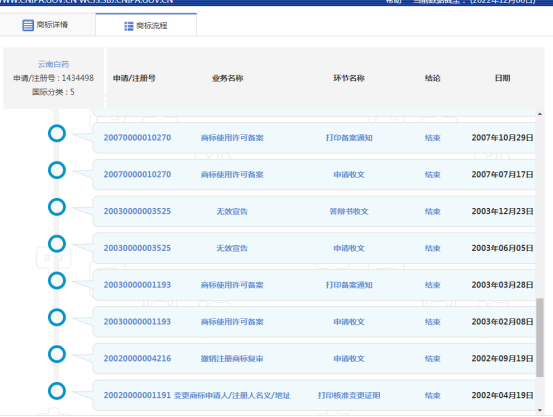Switch to the 商标流程 tab
The height and width of the screenshot is (417, 553).
[146, 25]
